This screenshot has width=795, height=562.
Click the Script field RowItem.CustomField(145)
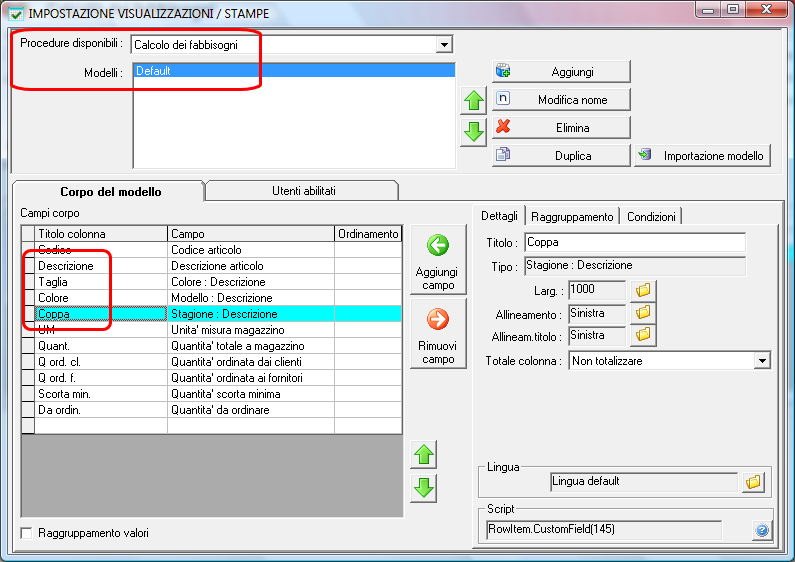click(604, 530)
